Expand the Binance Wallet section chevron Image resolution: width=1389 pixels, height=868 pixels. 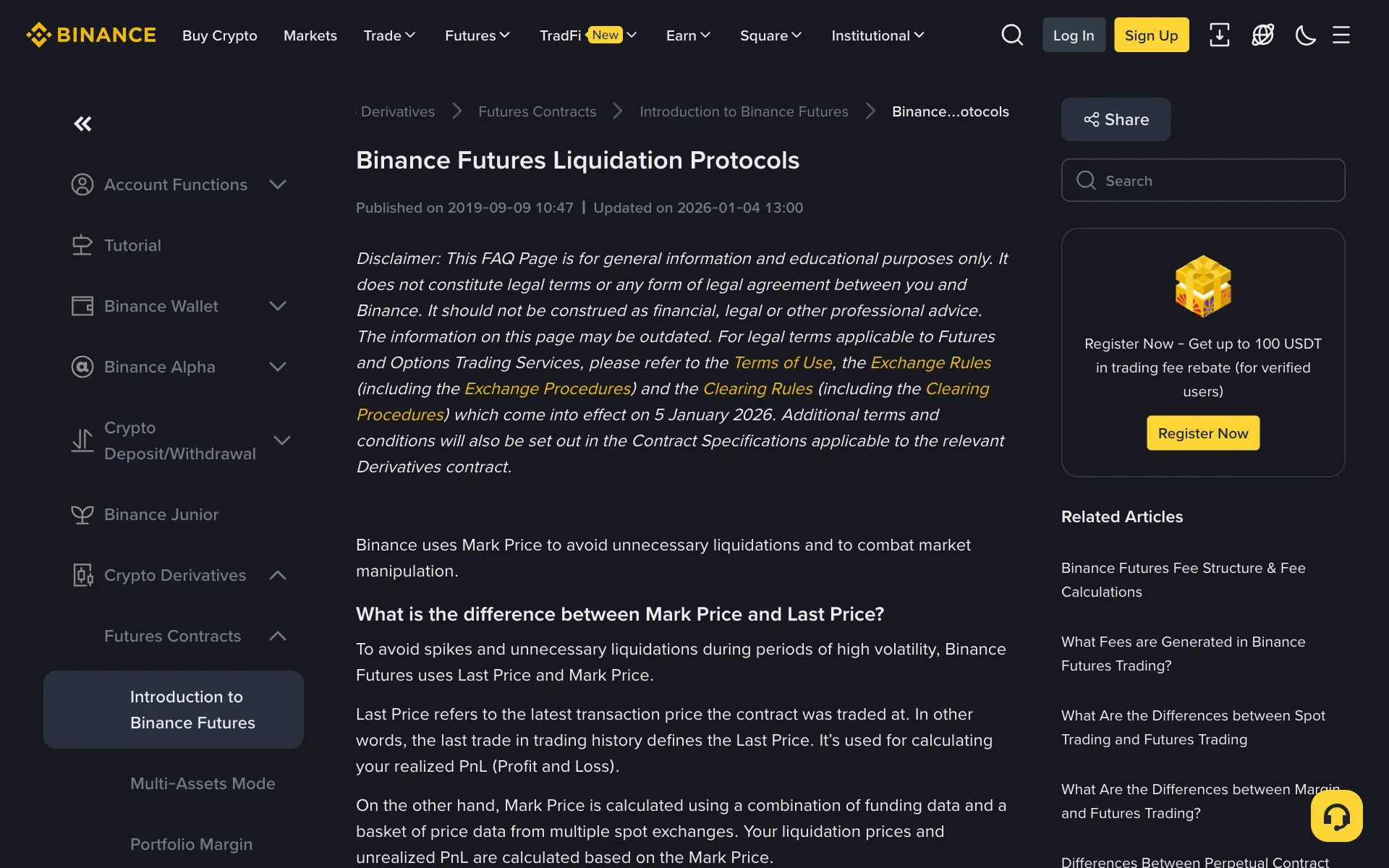point(278,306)
